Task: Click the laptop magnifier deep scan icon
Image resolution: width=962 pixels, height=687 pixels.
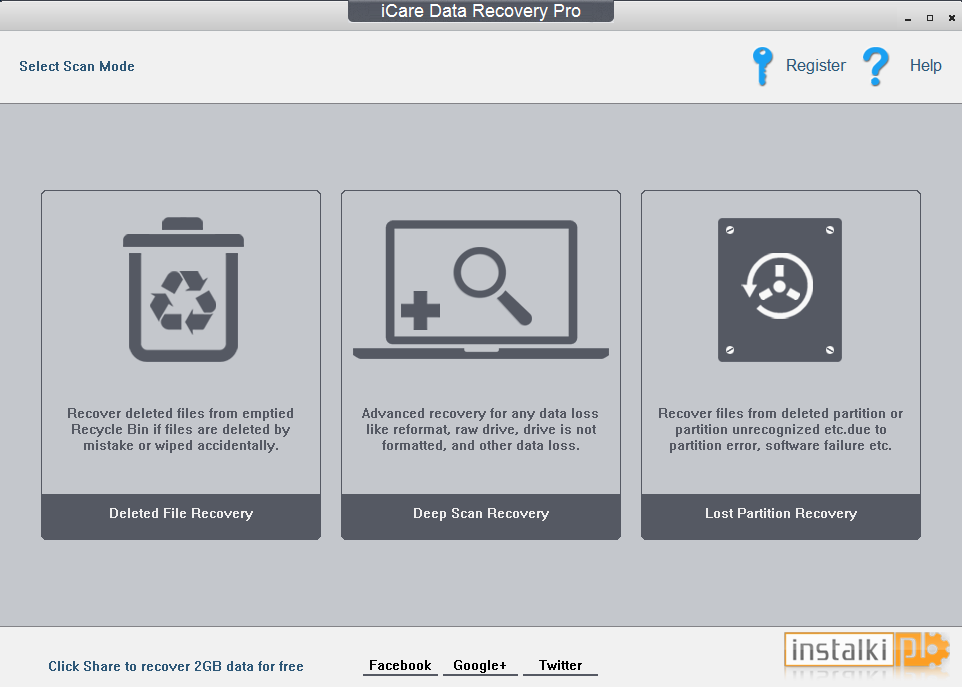Action: (x=481, y=290)
